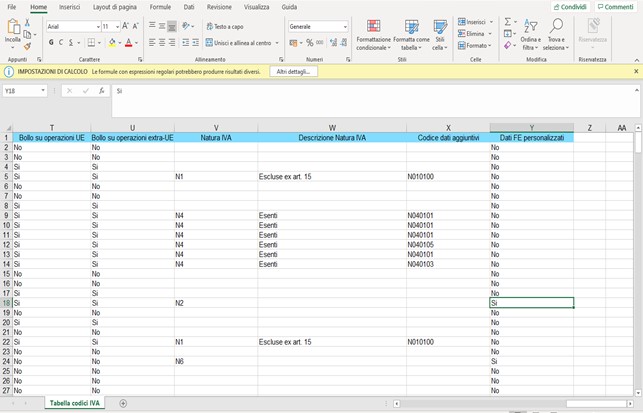Image resolution: width=643 pixels, height=413 pixels.
Task: Apply thousands separator 000 icon
Action: tap(320, 43)
